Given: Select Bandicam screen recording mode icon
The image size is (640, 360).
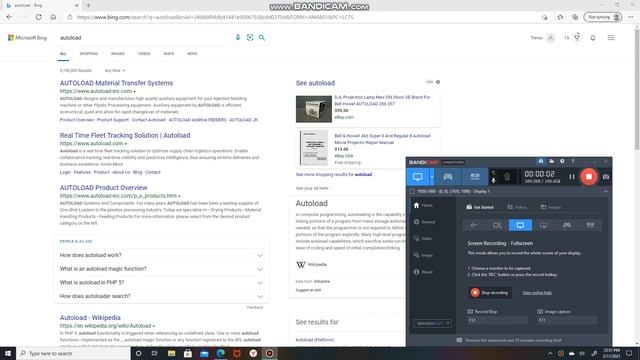Looking at the screenshot, I should [x=418, y=177].
